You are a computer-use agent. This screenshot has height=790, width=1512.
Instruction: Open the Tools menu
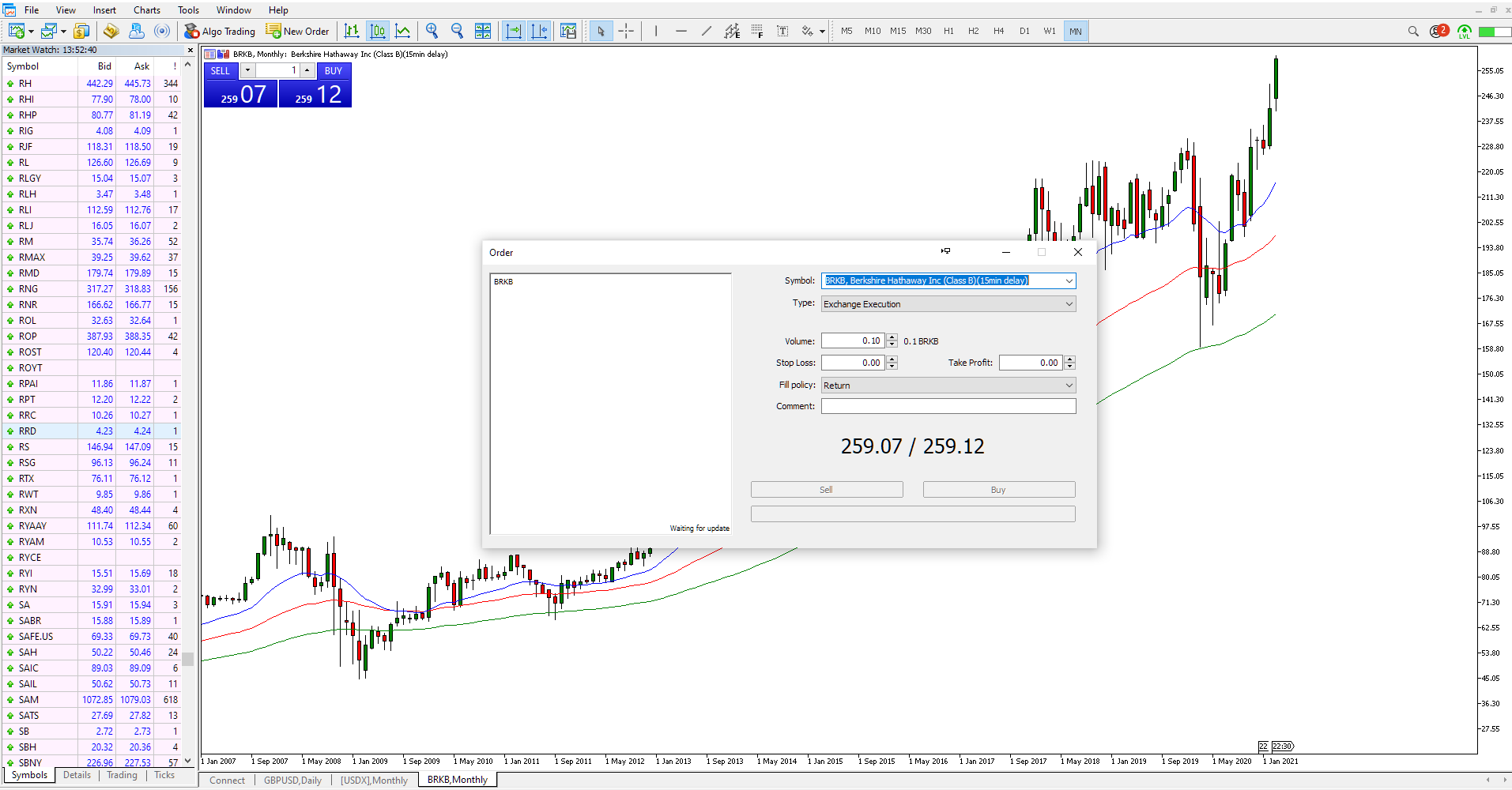tap(188, 10)
